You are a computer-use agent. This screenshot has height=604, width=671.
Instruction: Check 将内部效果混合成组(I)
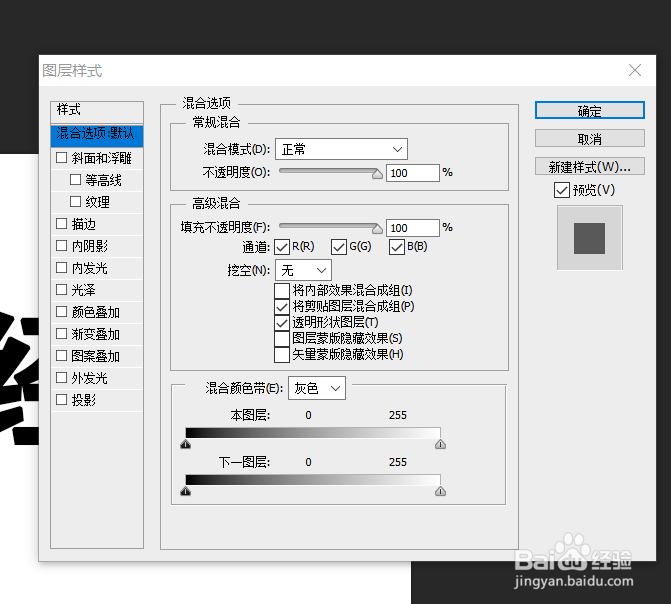click(x=282, y=291)
